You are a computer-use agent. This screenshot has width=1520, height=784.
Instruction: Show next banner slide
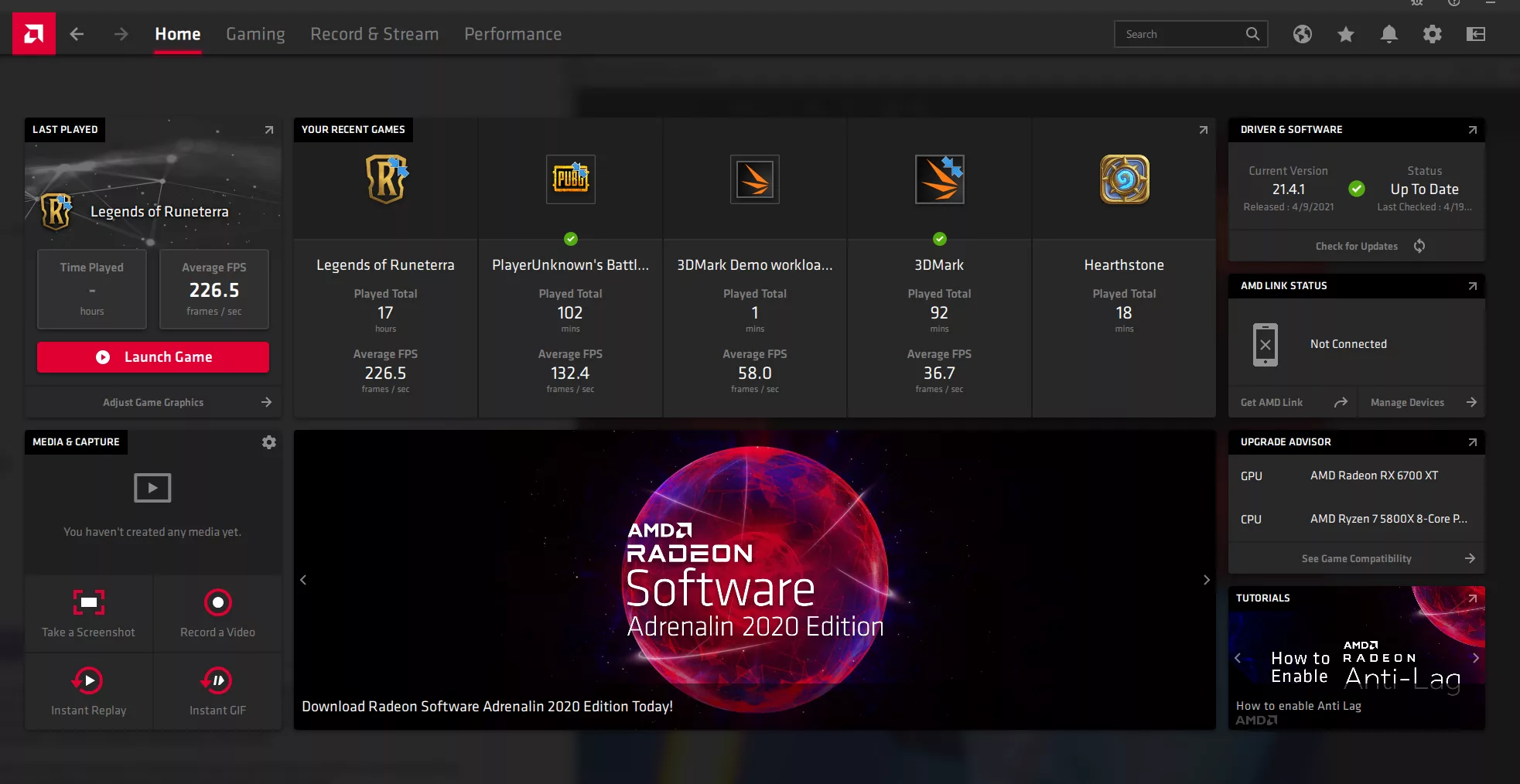[1206, 580]
